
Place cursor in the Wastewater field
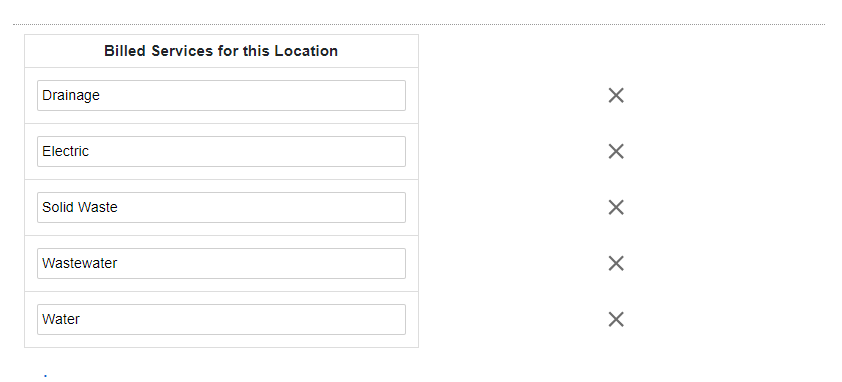[x=221, y=263]
